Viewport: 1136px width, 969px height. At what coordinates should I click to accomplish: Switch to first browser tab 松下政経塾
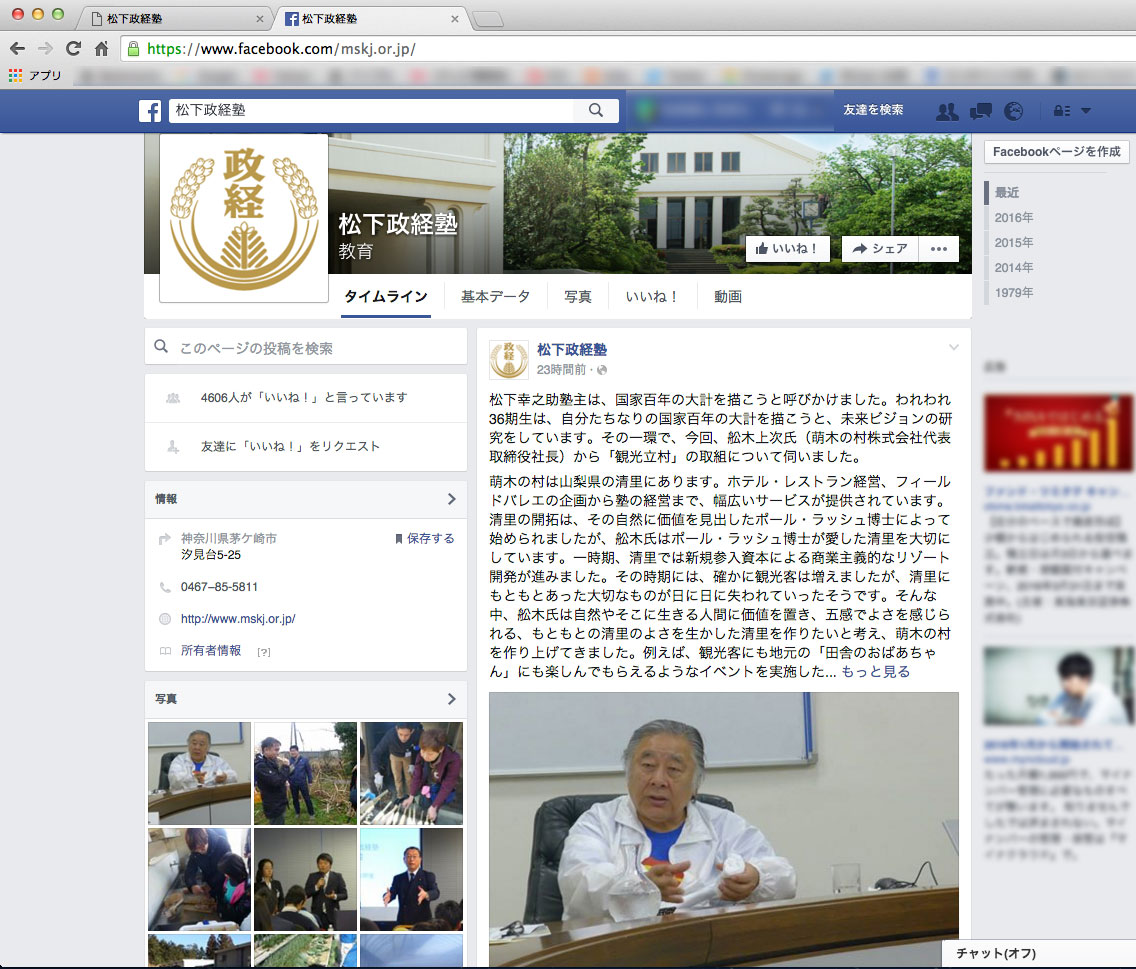pyautogui.click(x=174, y=18)
